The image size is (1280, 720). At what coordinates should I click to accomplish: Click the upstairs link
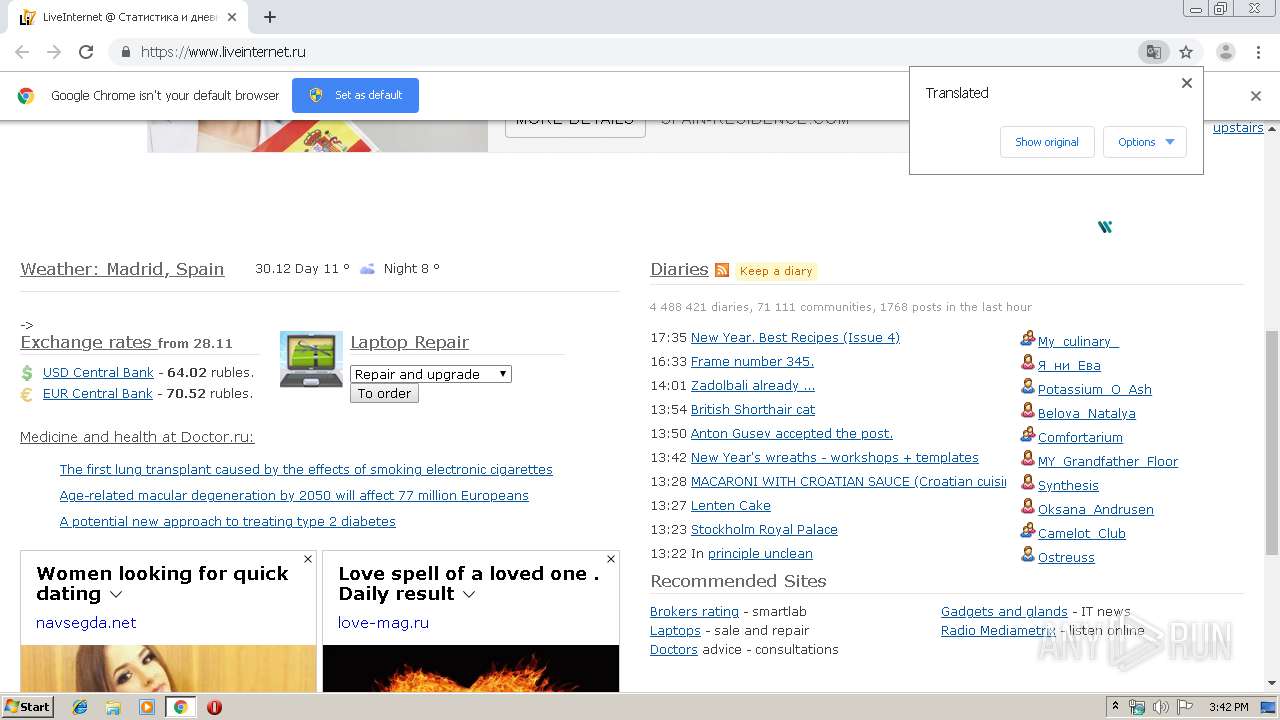pos(1238,128)
